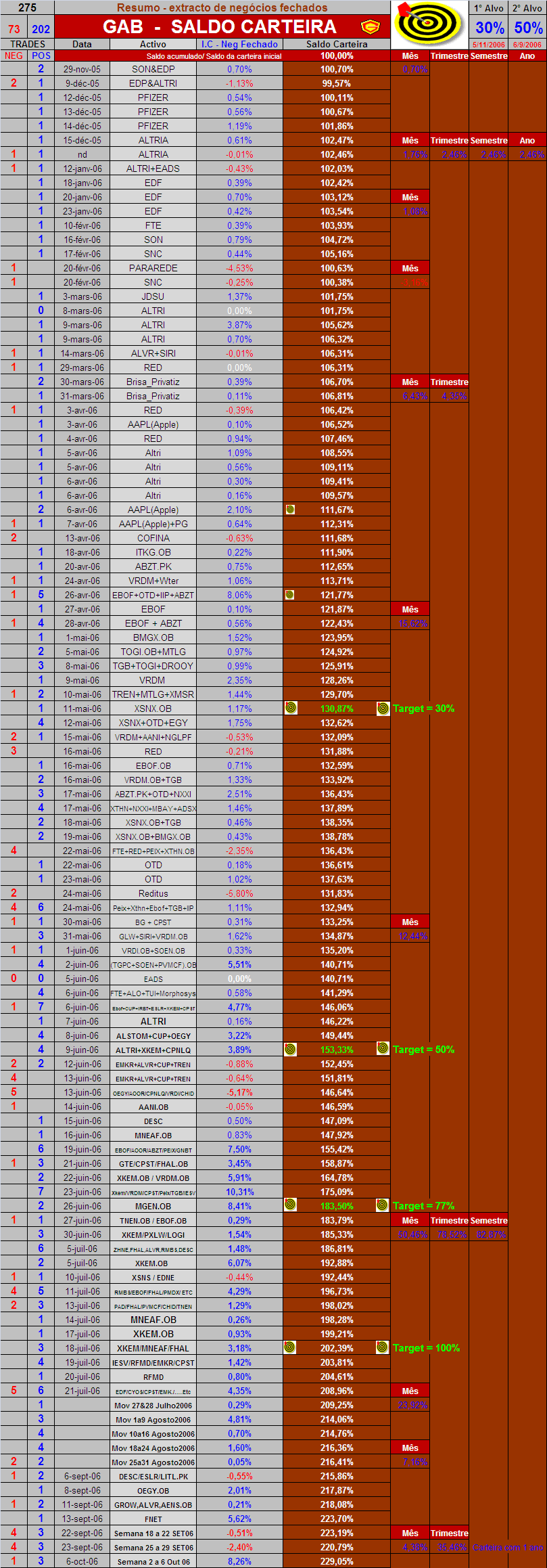Click the FNET asset cell
Image resolution: width=547 pixels, height=1568 pixels.
[x=153, y=1519]
